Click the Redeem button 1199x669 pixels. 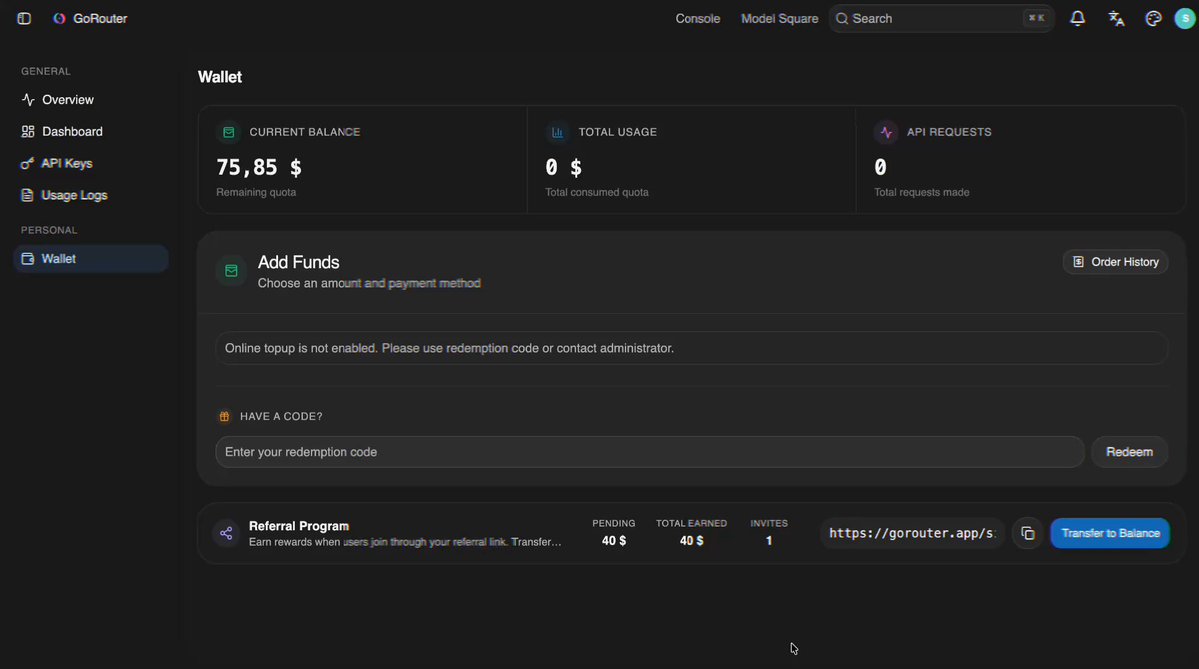point(1129,452)
